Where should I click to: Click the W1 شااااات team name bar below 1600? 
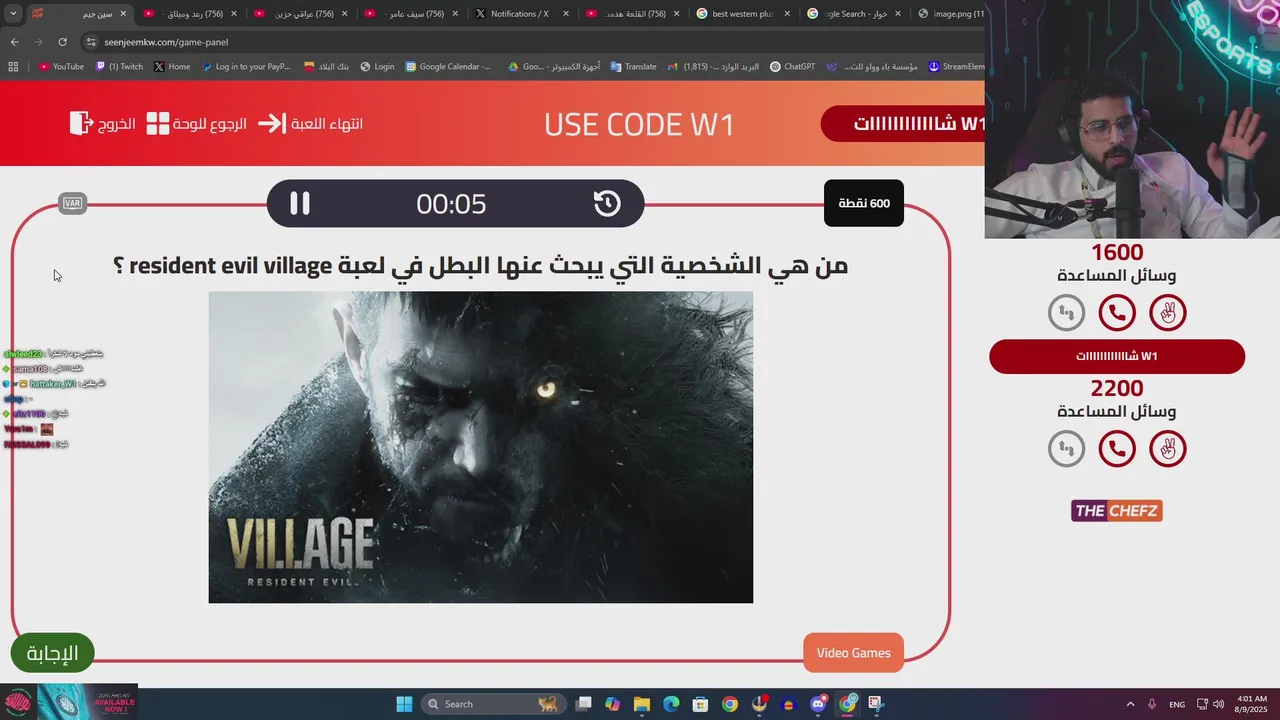(1117, 356)
